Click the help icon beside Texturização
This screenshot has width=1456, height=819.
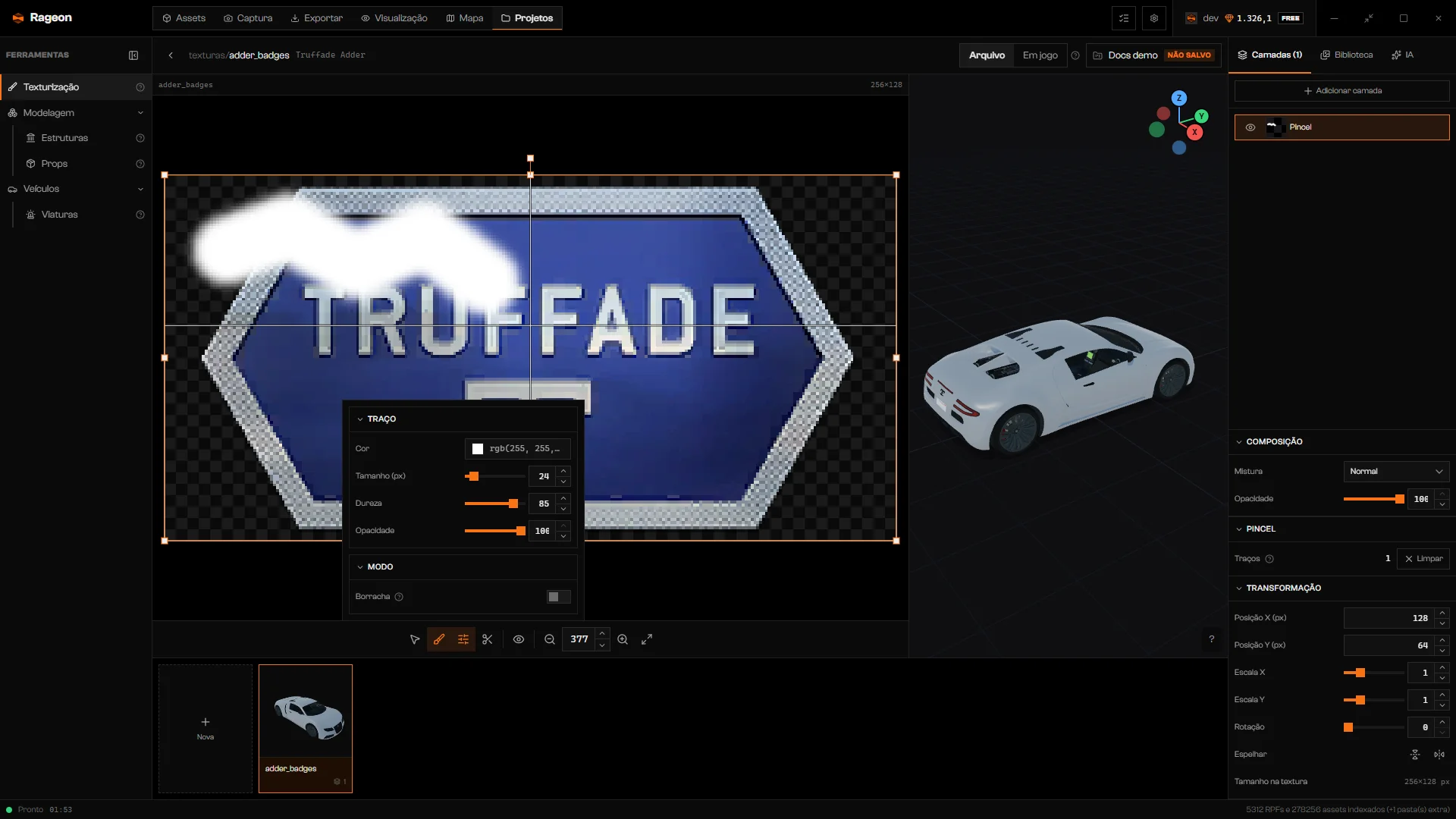(x=140, y=87)
